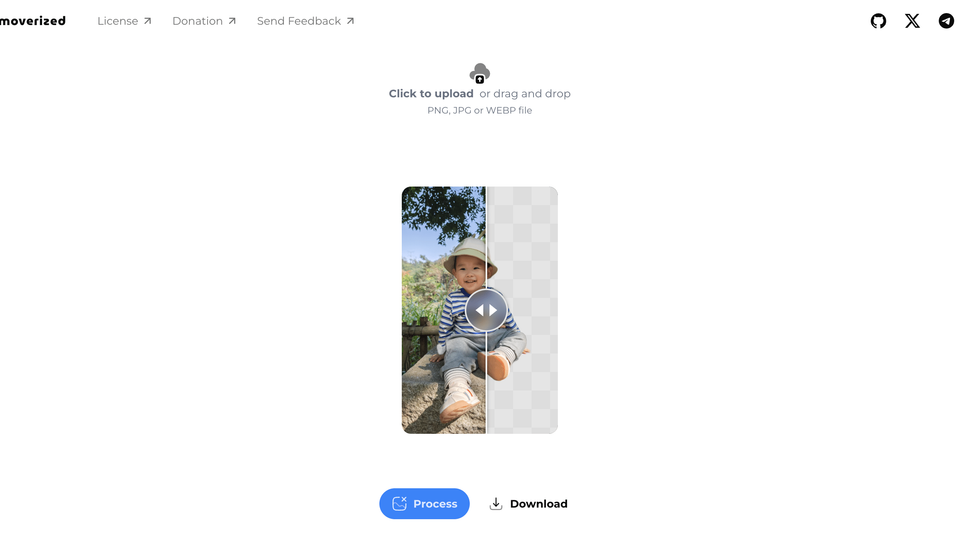The width and height of the screenshot is (960, 540).
Task: Click the cloud upload icon
Action: [479, 73]
